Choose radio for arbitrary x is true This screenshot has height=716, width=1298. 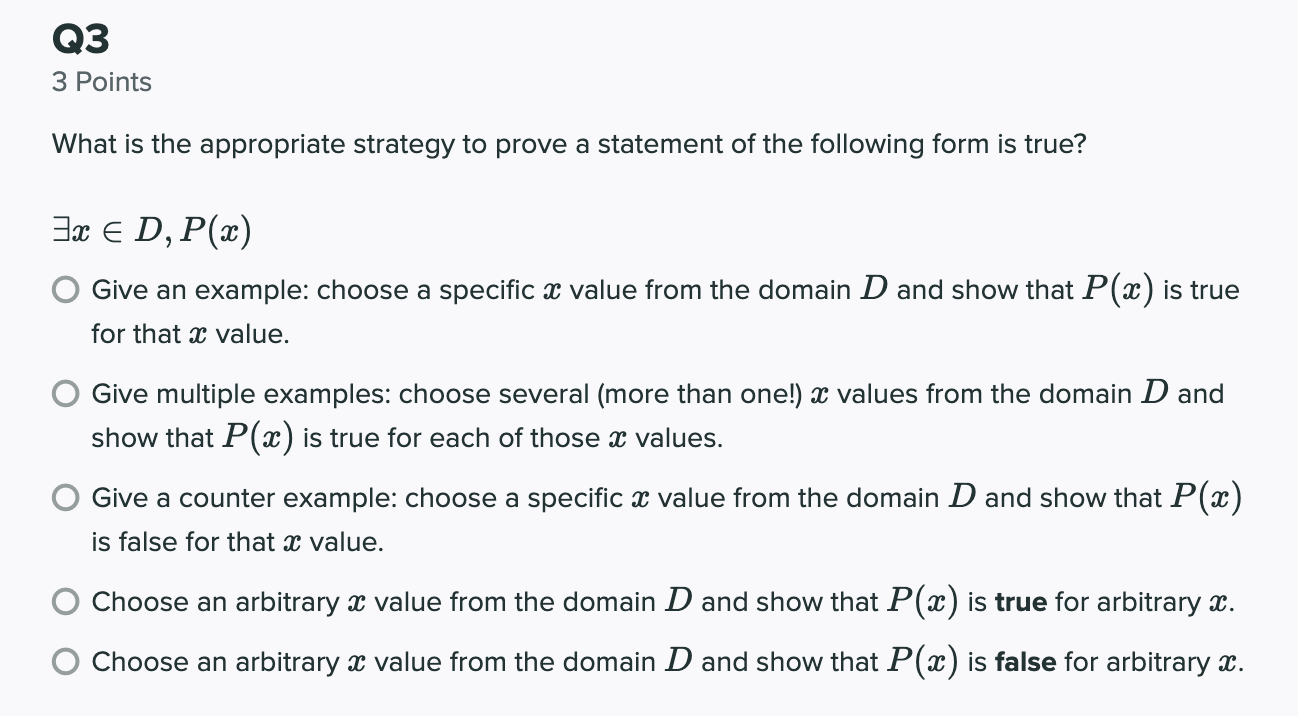[67, 603]
